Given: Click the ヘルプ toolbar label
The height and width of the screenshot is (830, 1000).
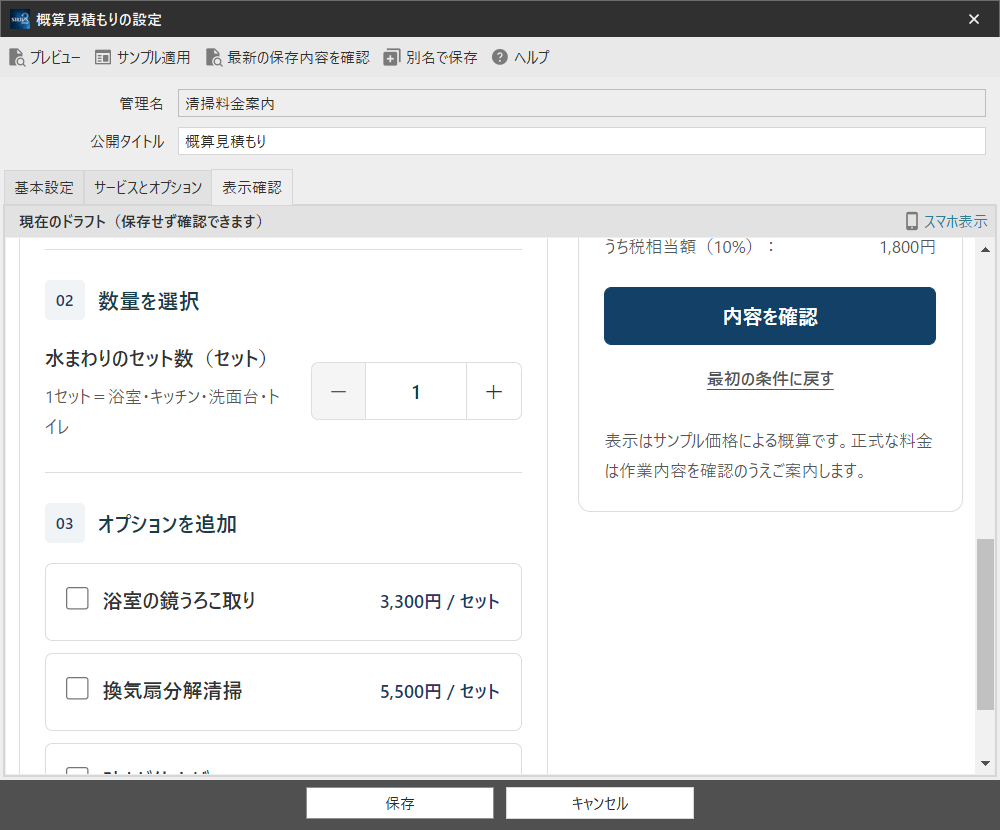Looking at the screenshot, I should [531, 57].
